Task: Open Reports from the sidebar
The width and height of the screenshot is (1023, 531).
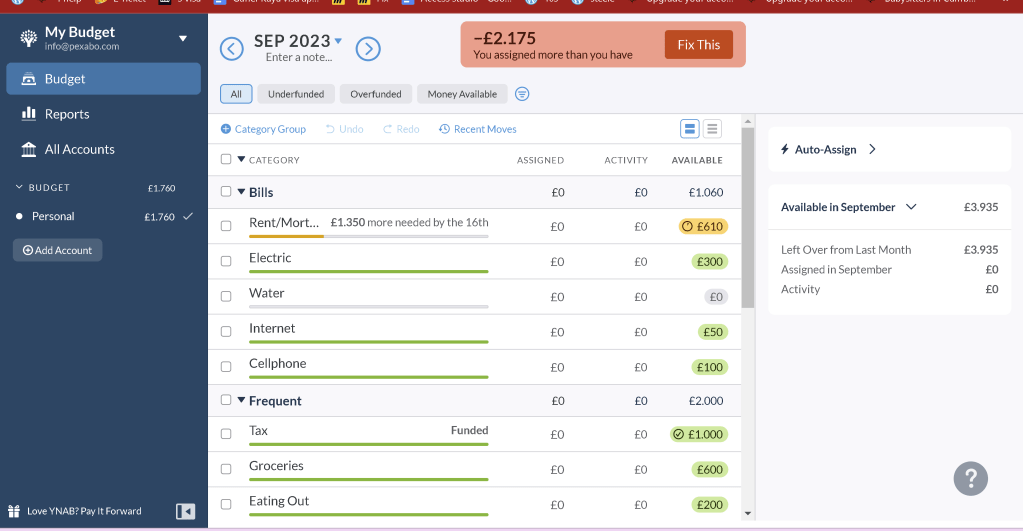Action: pyautogui.click(x=104, y=114)
